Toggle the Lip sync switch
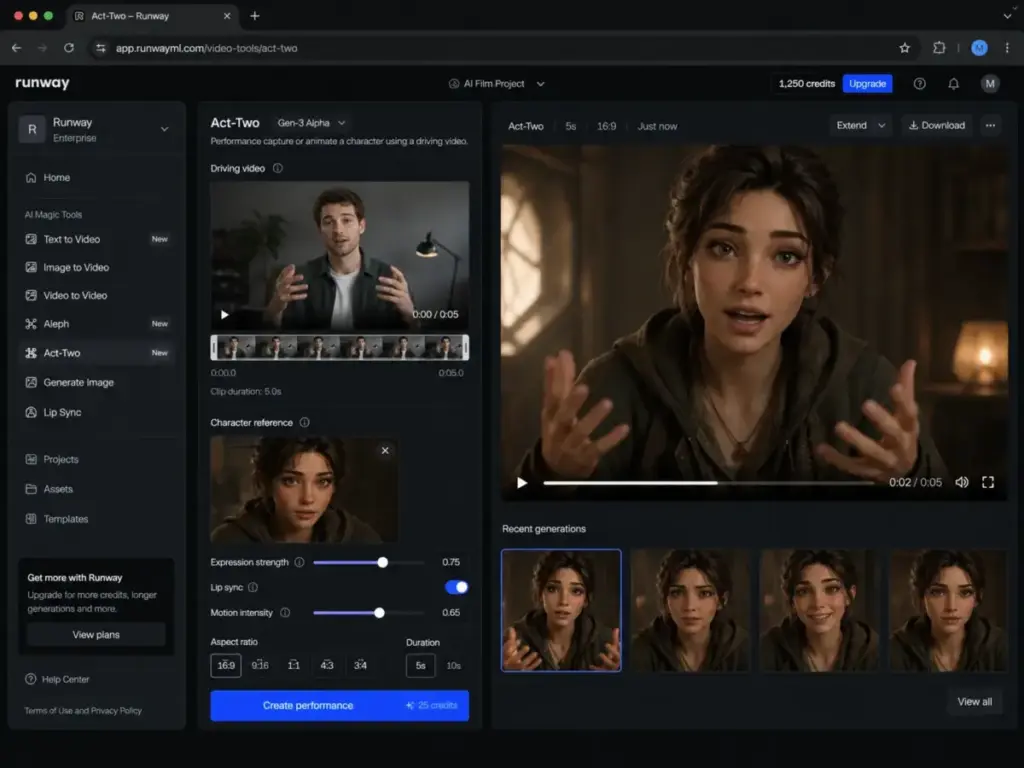 click(456, 587)
